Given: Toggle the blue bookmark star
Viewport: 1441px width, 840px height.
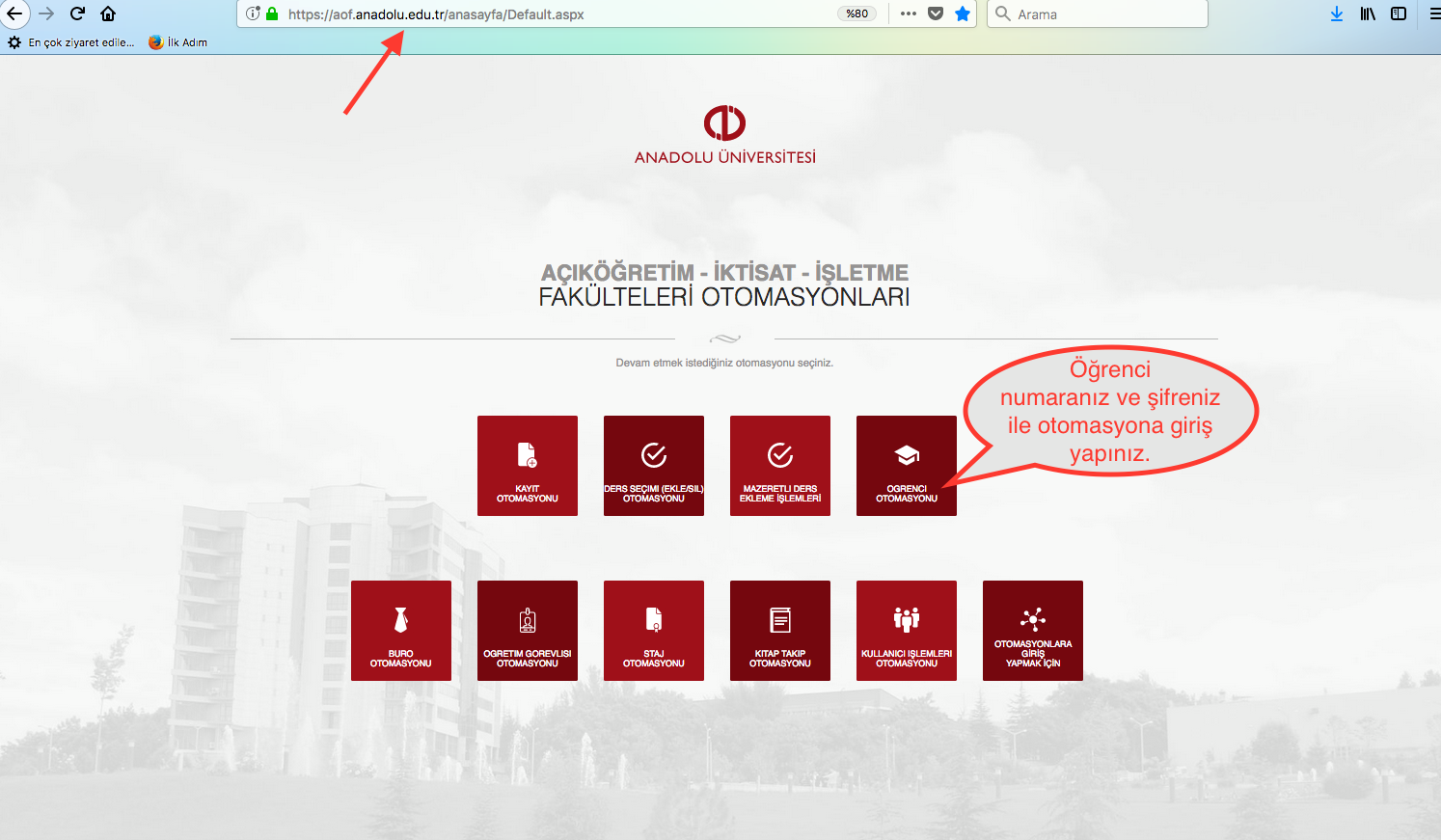Looking at the screenshot, I should 963,14.
